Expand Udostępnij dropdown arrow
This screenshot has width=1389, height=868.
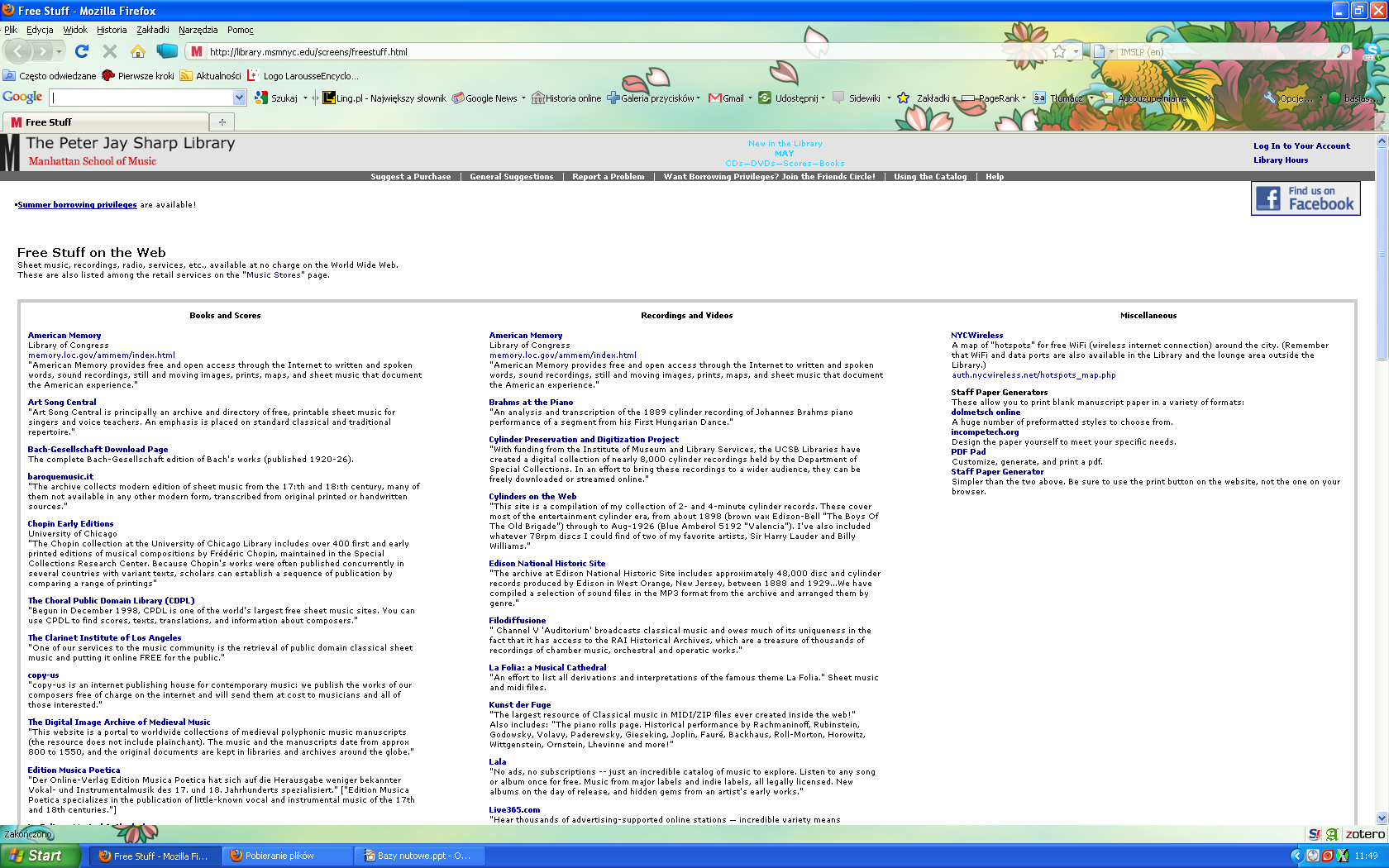click(823, 98)
